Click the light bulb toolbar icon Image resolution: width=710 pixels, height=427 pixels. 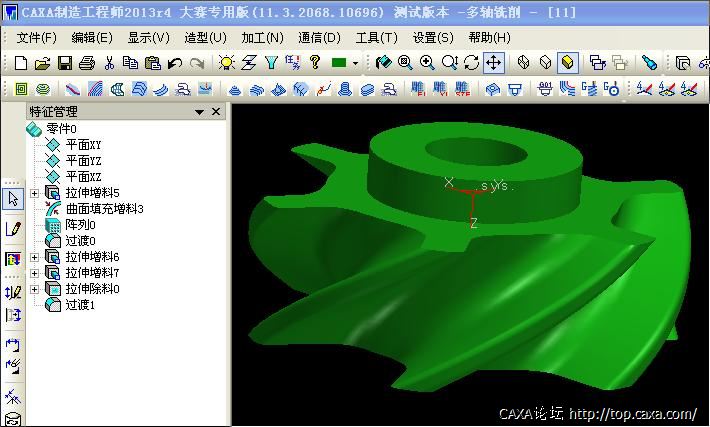click(226, 62)
